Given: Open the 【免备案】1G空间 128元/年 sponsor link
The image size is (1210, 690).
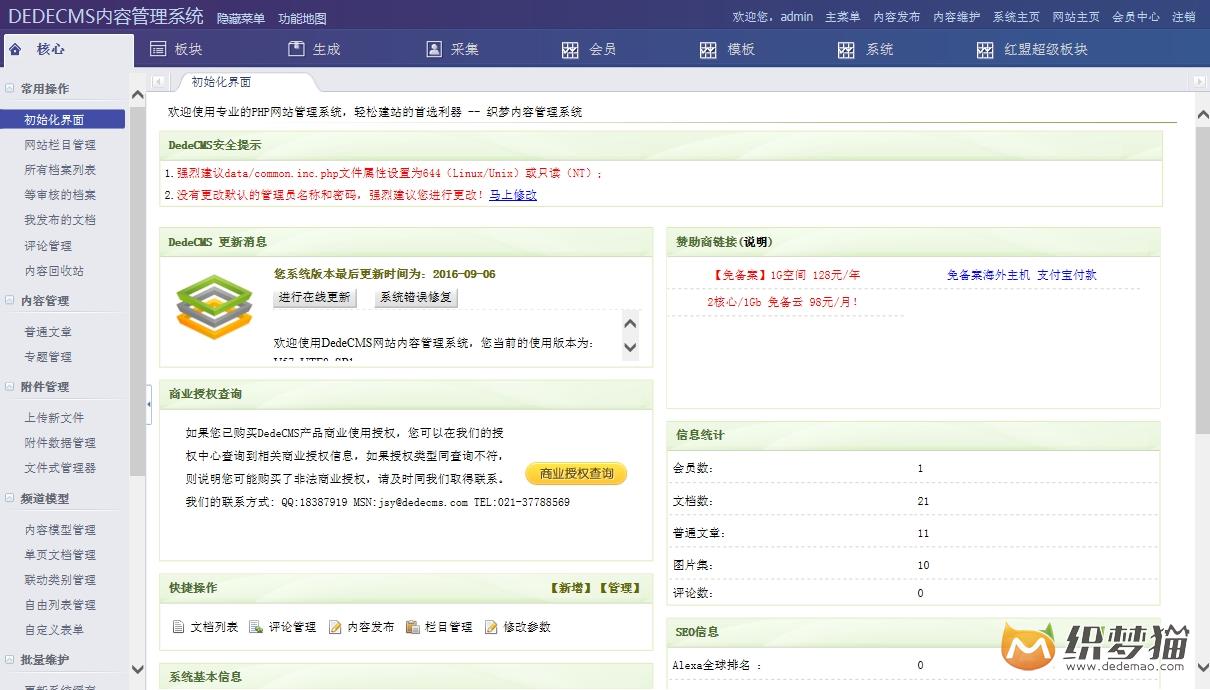Looking at the screenshot, I should pos(787,275).
